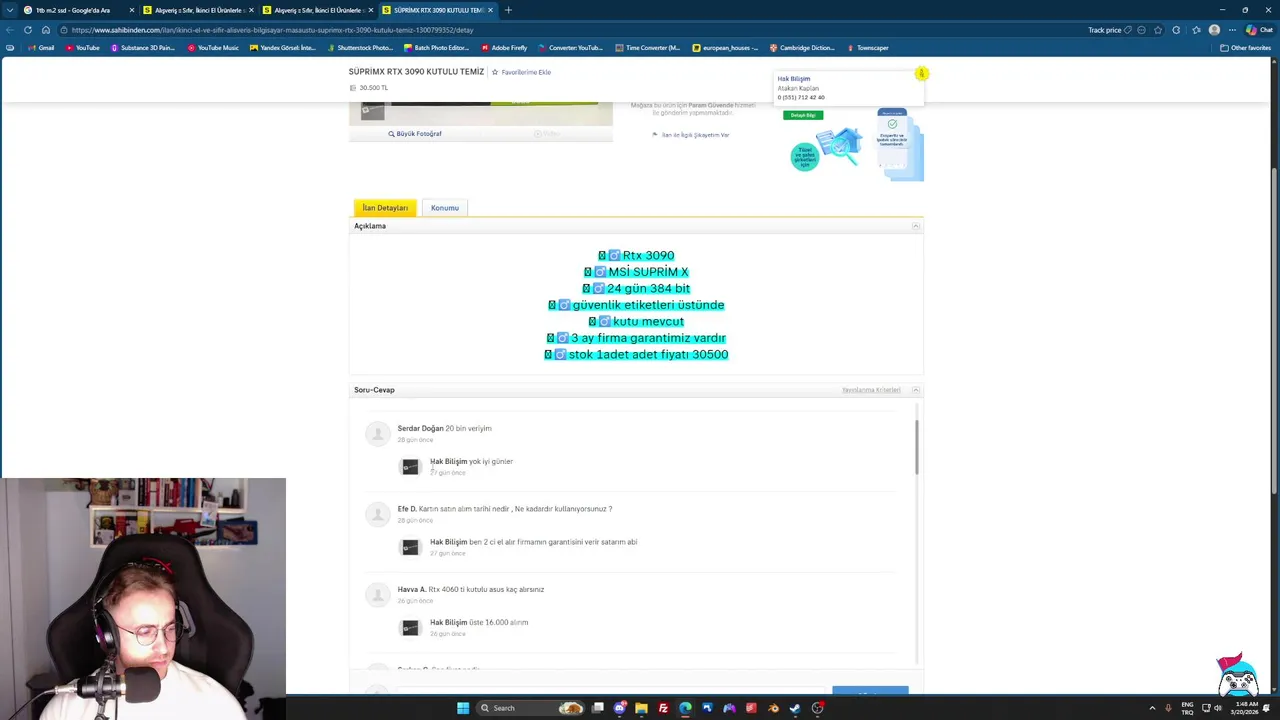Click the Favorilerime Ekle star icon
The image size is (1280, 720).
495,72
